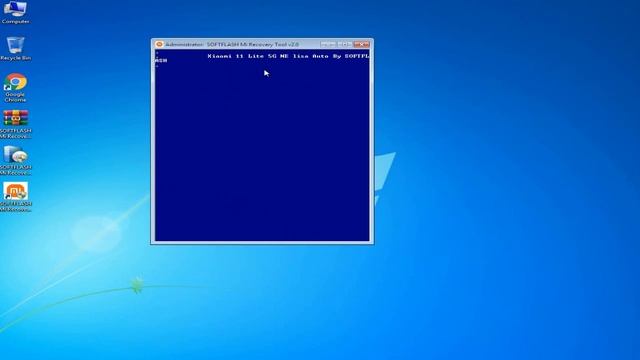Click the SOFTFLASH Mi Recovery Tool title text

tap(232, 44)
